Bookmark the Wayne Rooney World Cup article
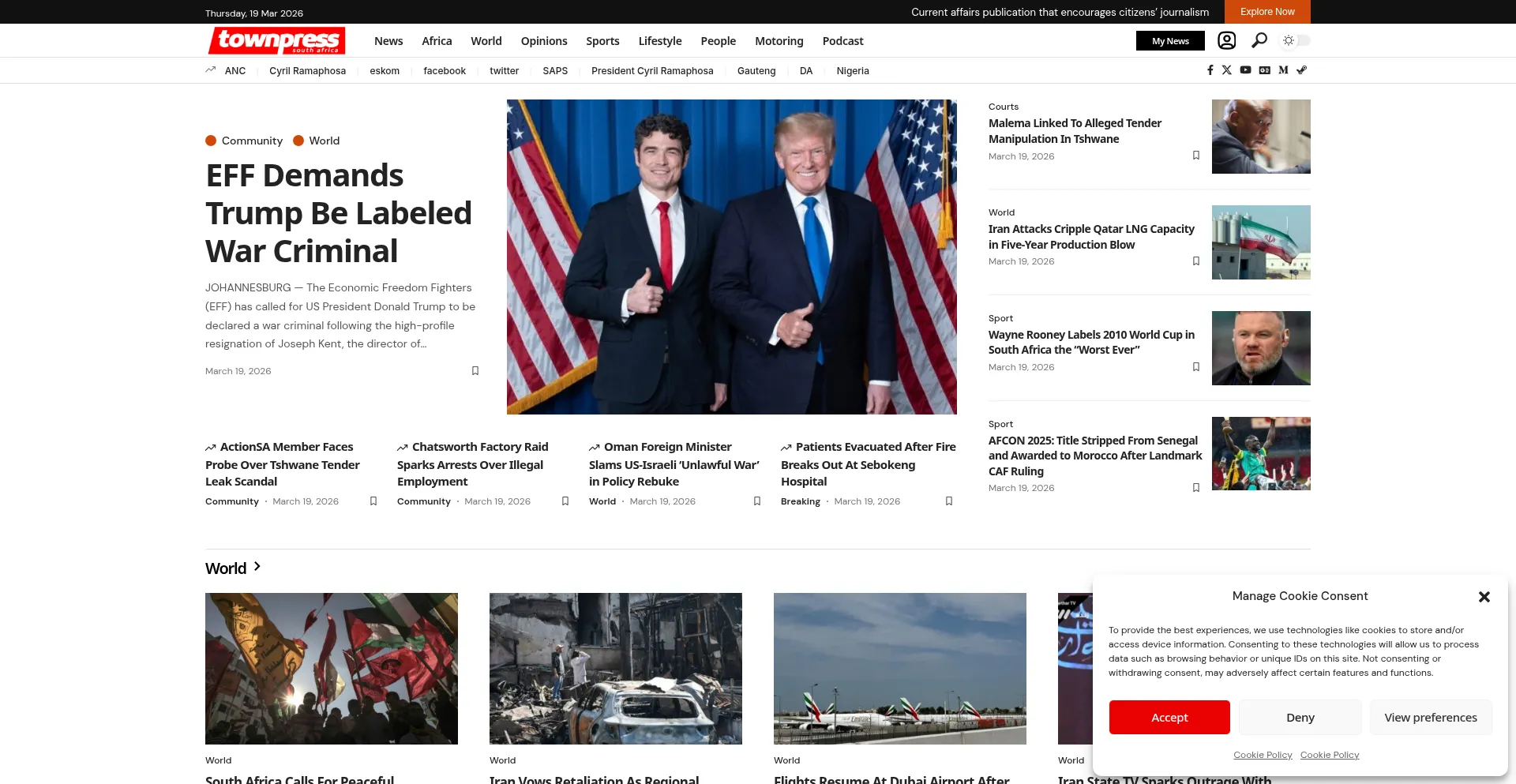The height and width of the screenshot is (784, 1516). tap(1196, 367)
